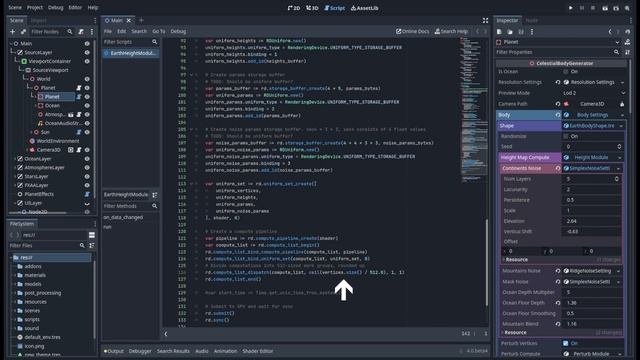The width and height of the screenshot is (640, 360).
Task: Open RidgeNoiseSettings dropdown for Mountains Noise
Action: click(x=618, y=271)
